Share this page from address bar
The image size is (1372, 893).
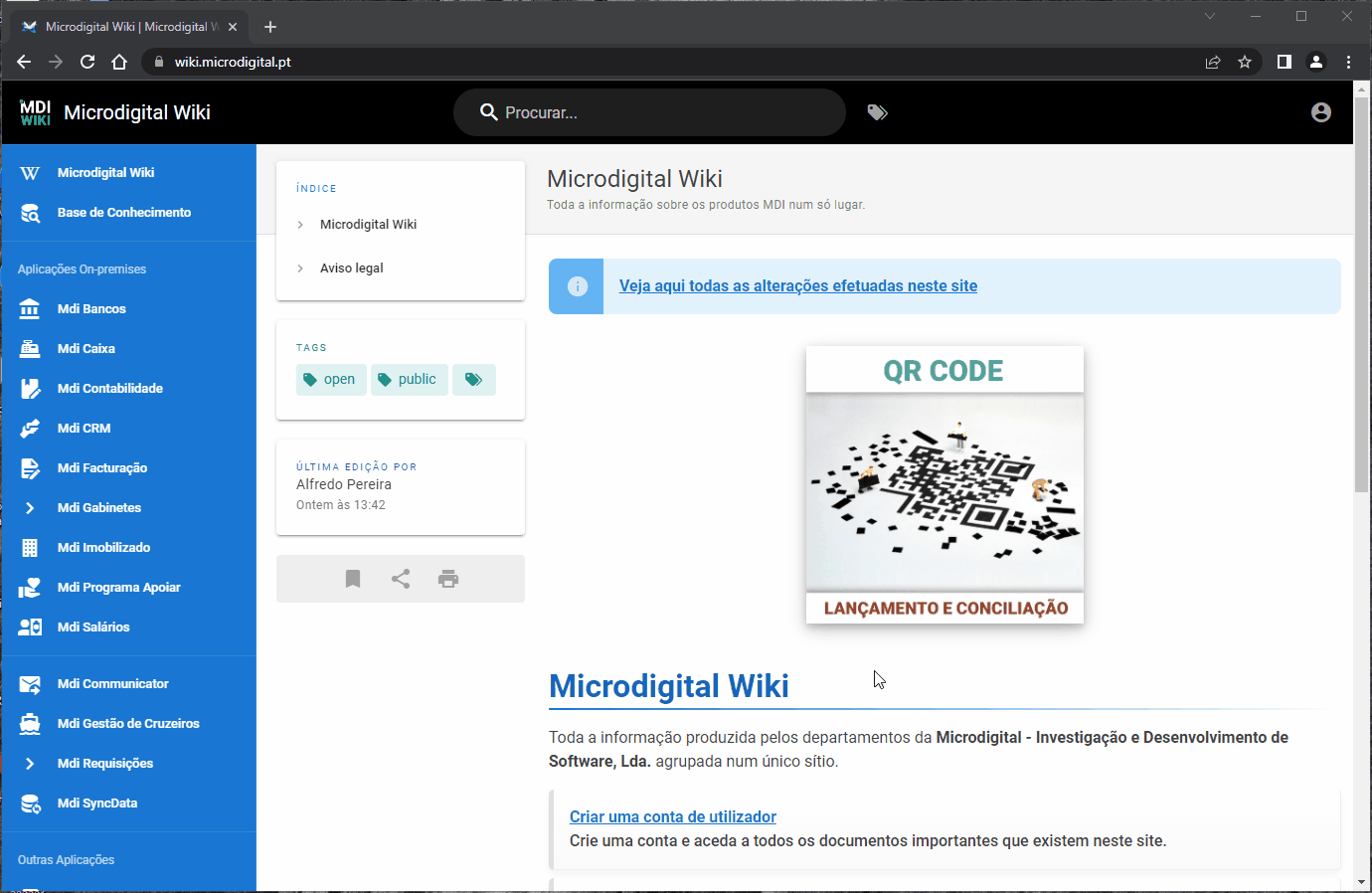[1213, 62]
